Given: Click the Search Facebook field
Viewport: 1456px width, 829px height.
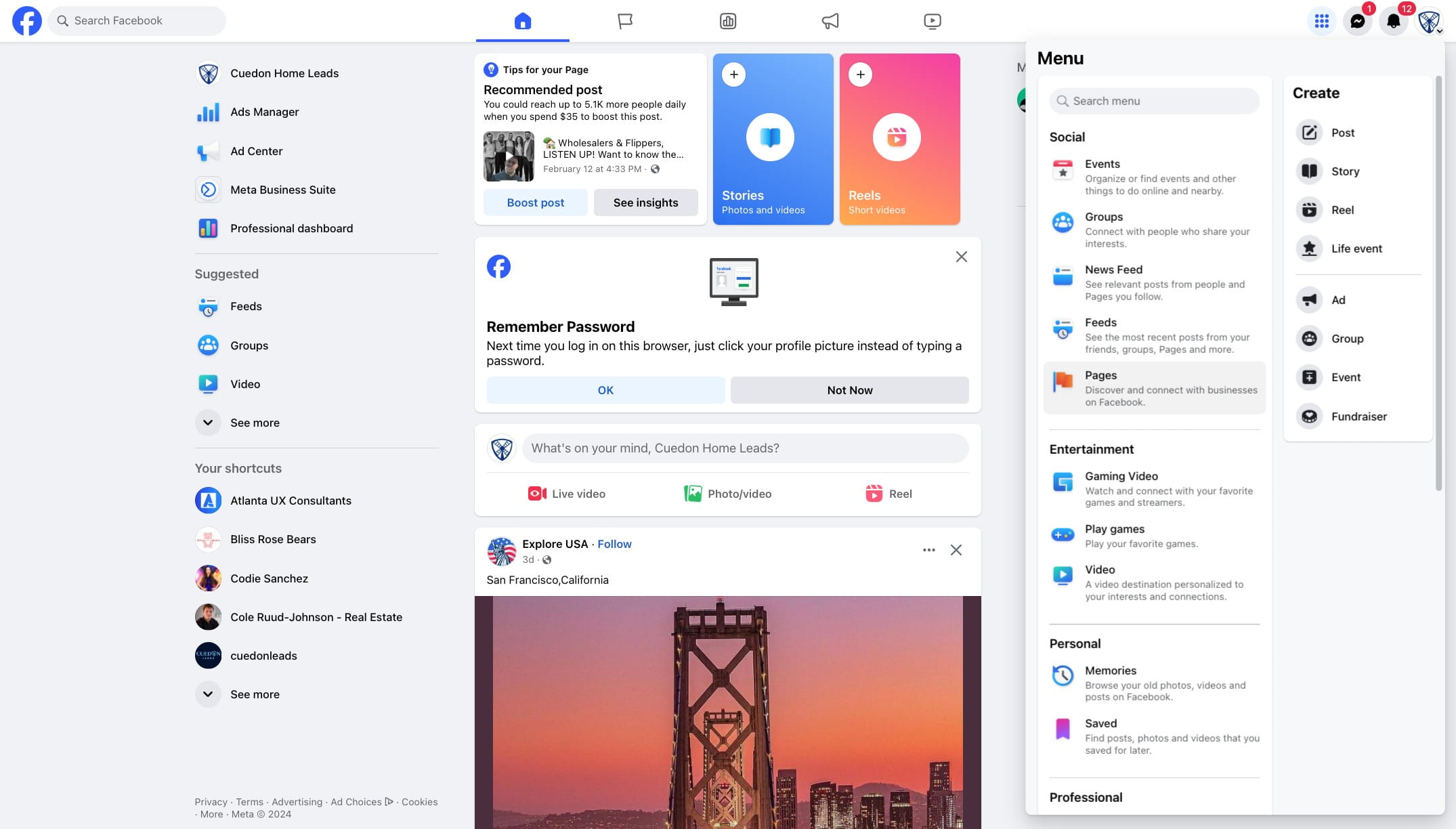Looking at the screenshot, I should click(x=137, y=21).
